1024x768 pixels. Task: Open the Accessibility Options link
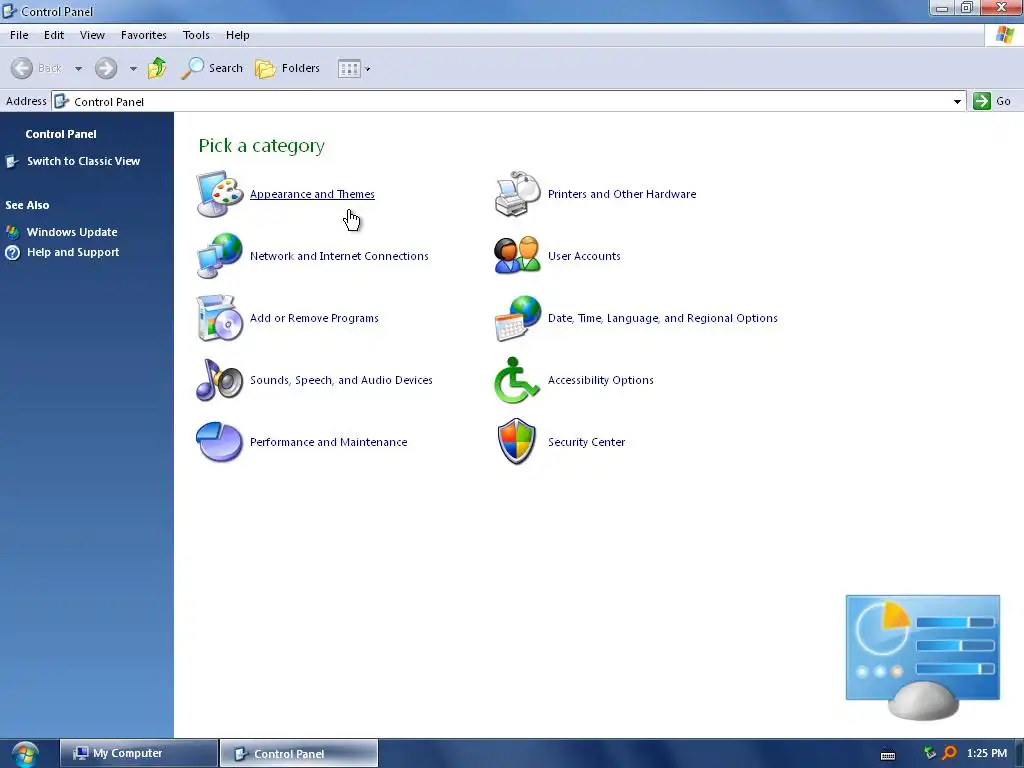click(x=600, y=380)
